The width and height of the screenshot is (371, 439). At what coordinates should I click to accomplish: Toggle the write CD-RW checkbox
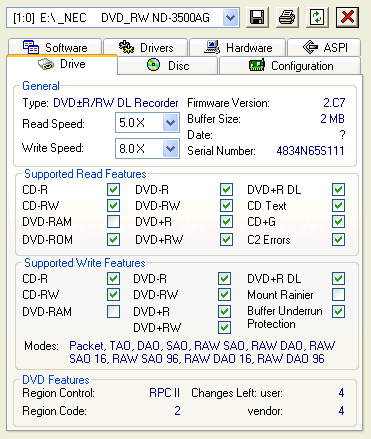[x=113, y=294]
